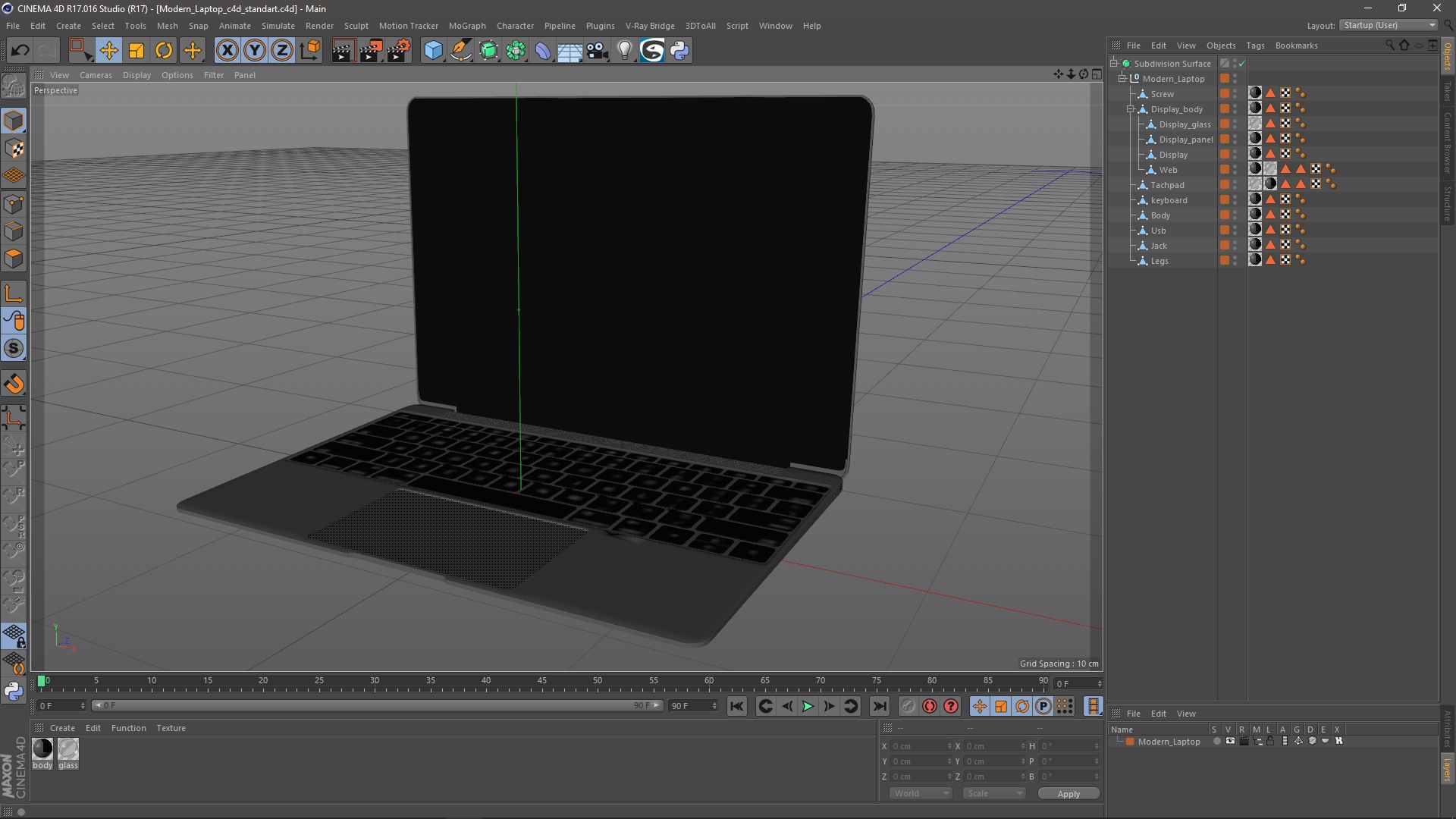Open the Python script icon in toolbar
The width and height of the screenshot is (1456, 819).
679,51
